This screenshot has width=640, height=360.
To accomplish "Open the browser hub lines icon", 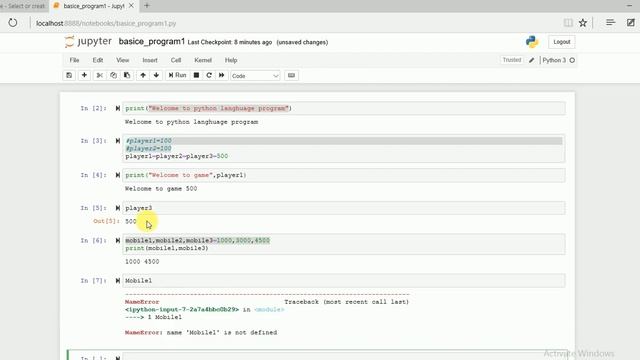I will (610, 23).
